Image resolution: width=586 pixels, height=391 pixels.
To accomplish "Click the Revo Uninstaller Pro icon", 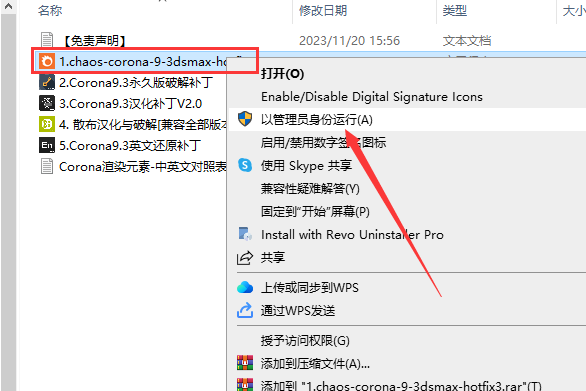I will (x=245, y=234).
